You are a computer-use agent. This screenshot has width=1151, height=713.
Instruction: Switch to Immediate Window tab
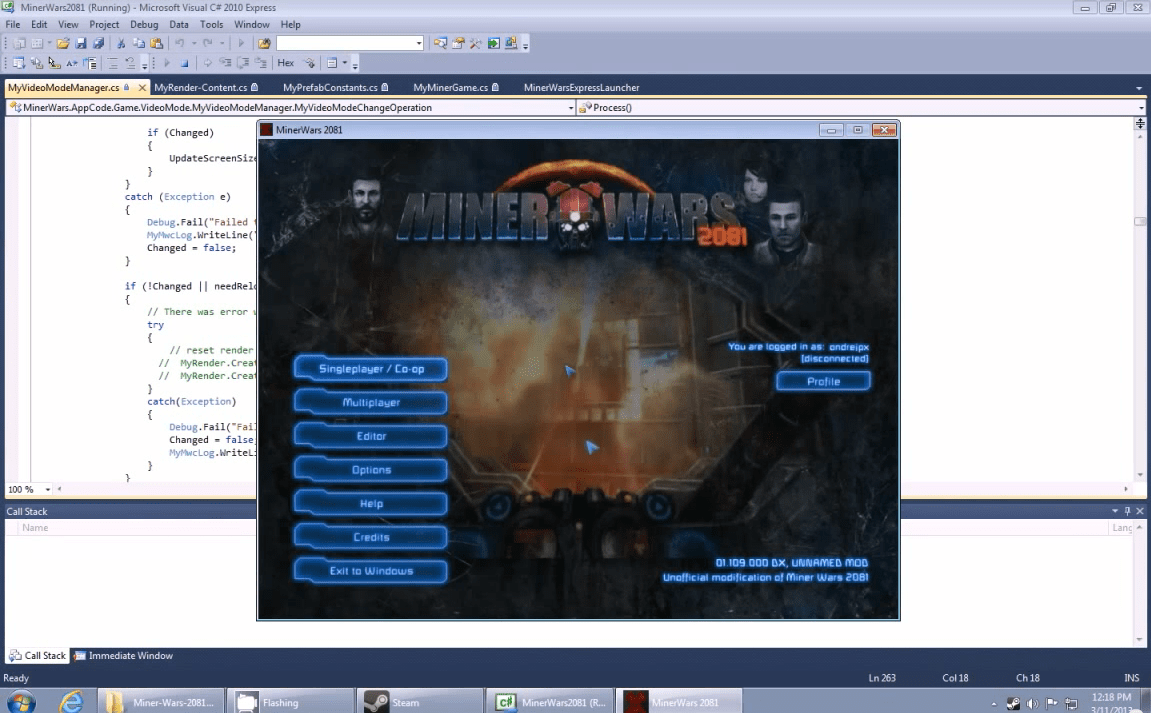click(123, 656)
